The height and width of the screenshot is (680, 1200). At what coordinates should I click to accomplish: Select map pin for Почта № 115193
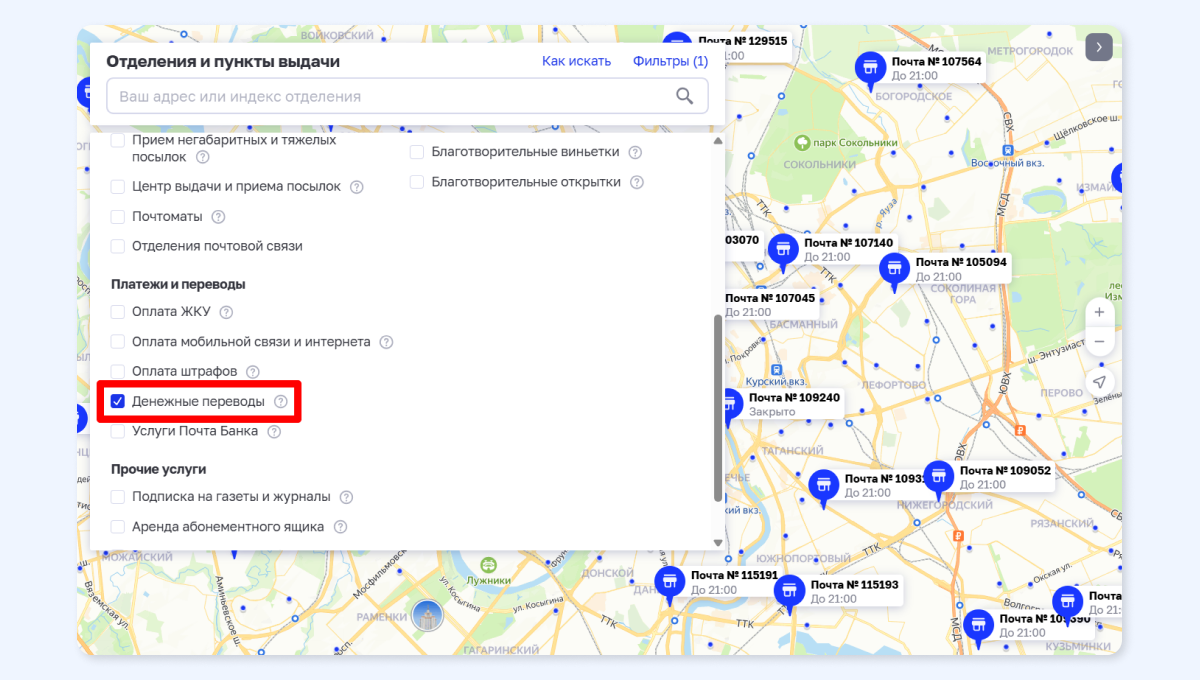coord(789,592)
